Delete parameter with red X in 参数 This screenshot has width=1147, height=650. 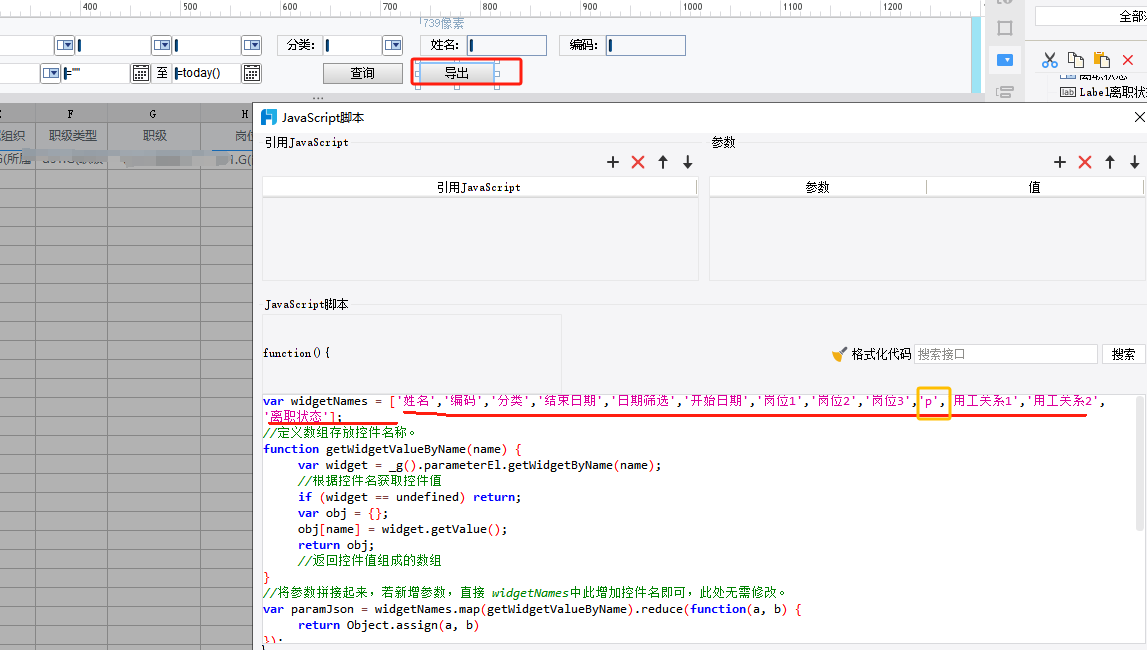pos(1085,162)
